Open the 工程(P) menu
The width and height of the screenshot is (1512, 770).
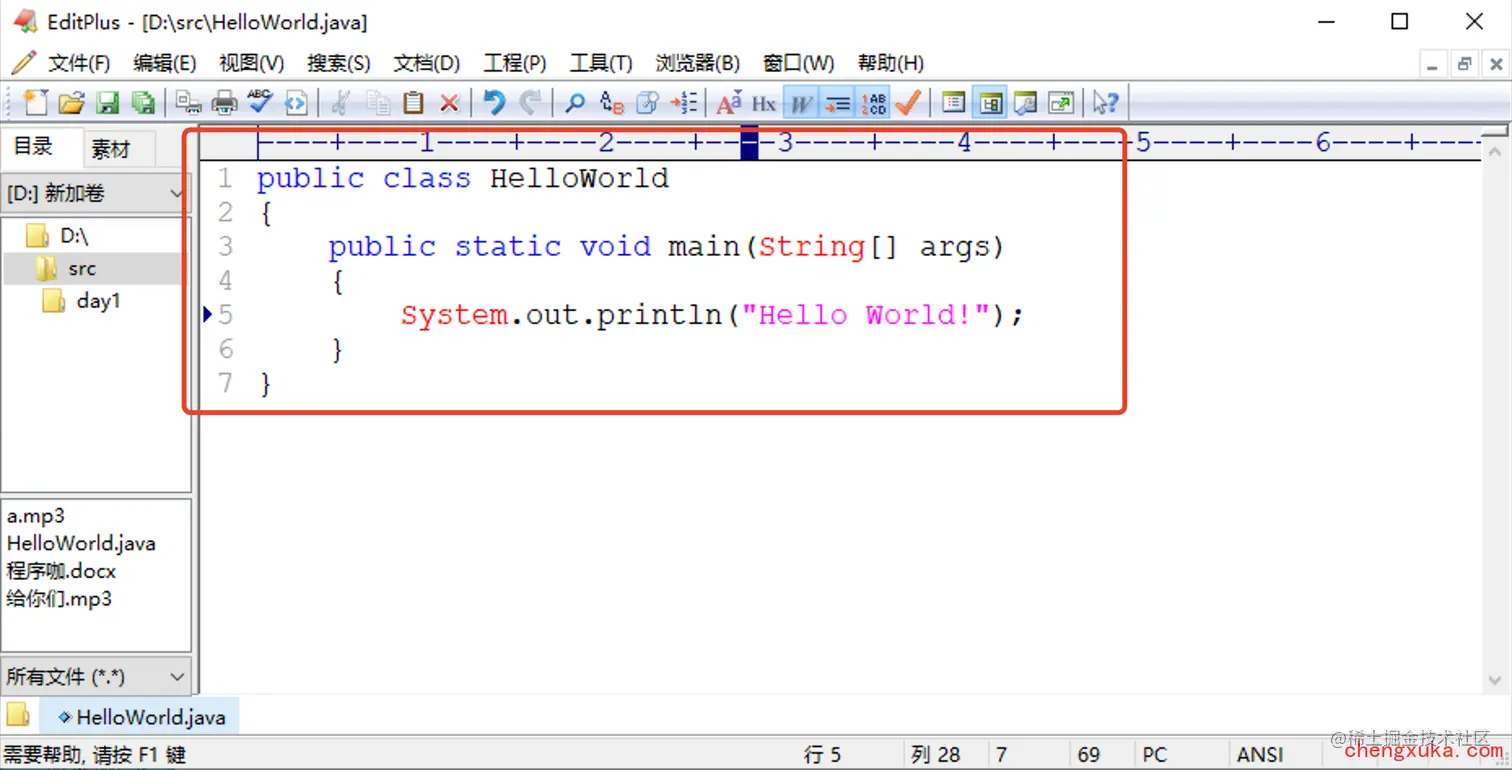pos(515,63)
